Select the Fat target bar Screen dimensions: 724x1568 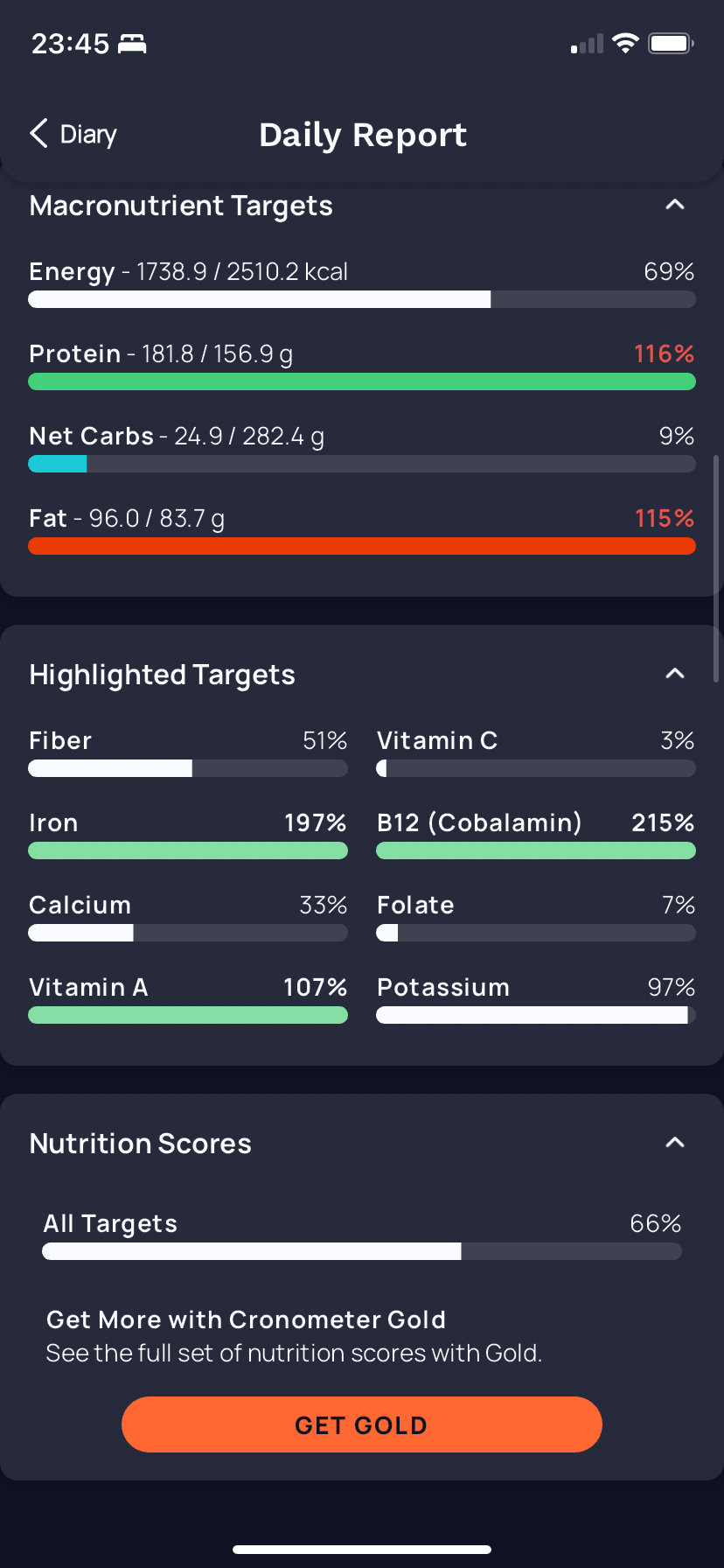coord(362,546)
